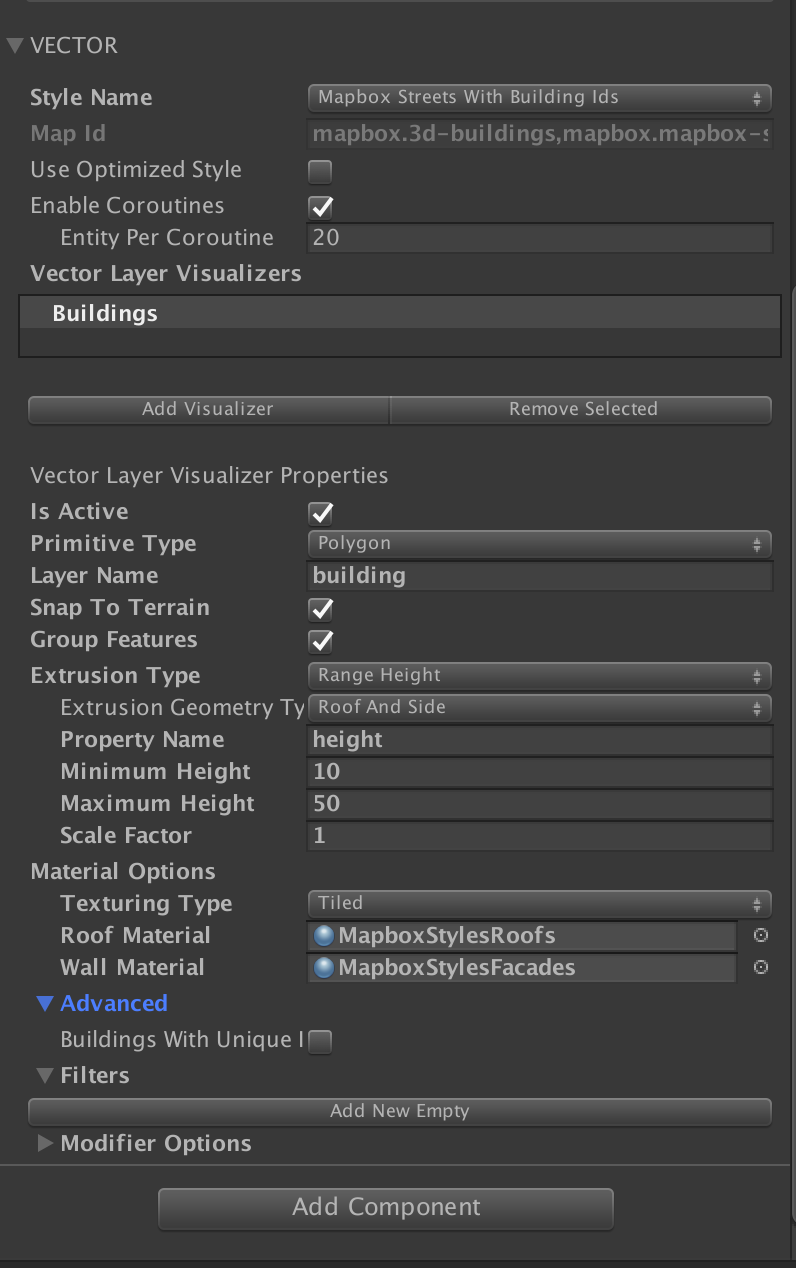796x1268 pixels.
Task: Enable Use Optimized Style checkbox
Action: (320, 171)
